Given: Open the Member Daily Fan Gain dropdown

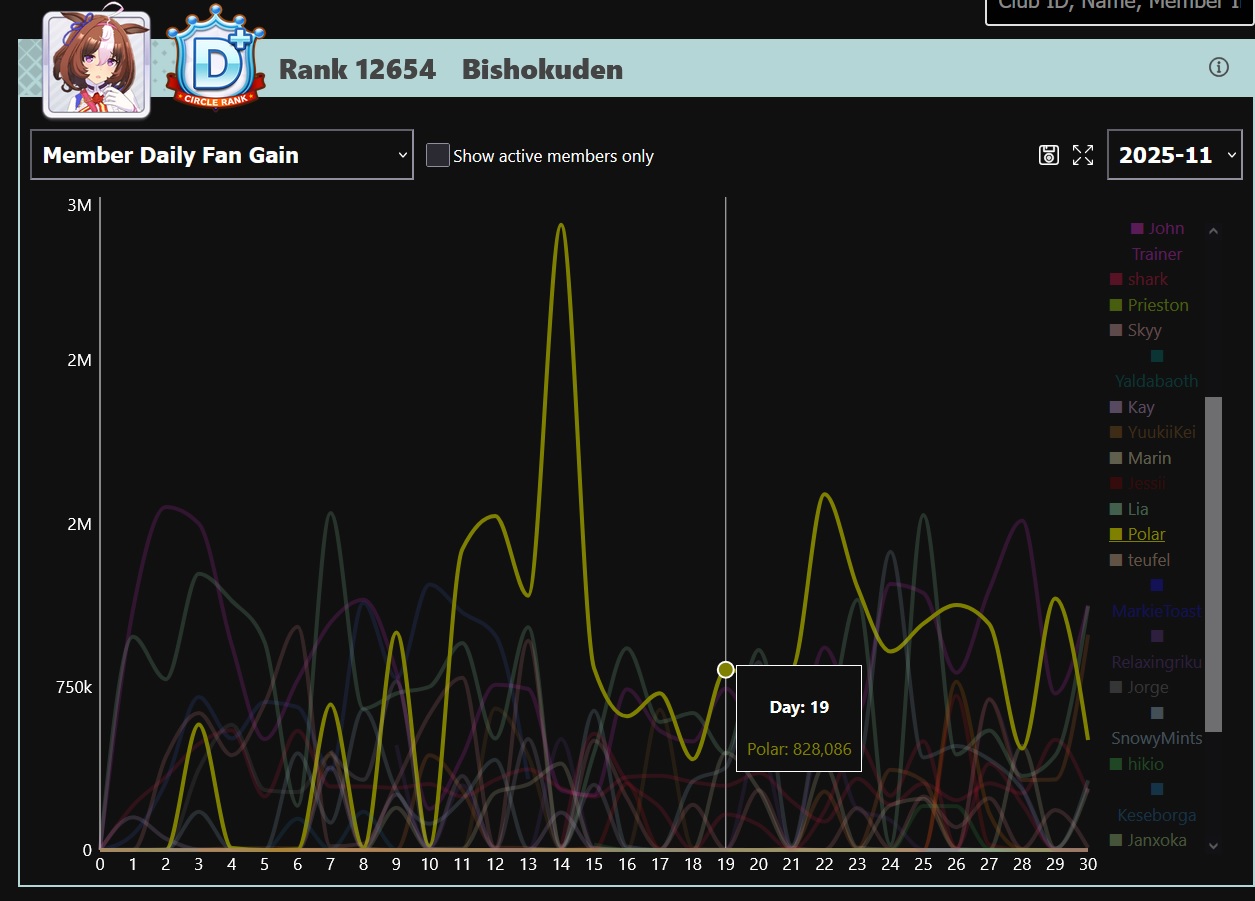Looking at the screenshot, I should [x=222, y=155].
